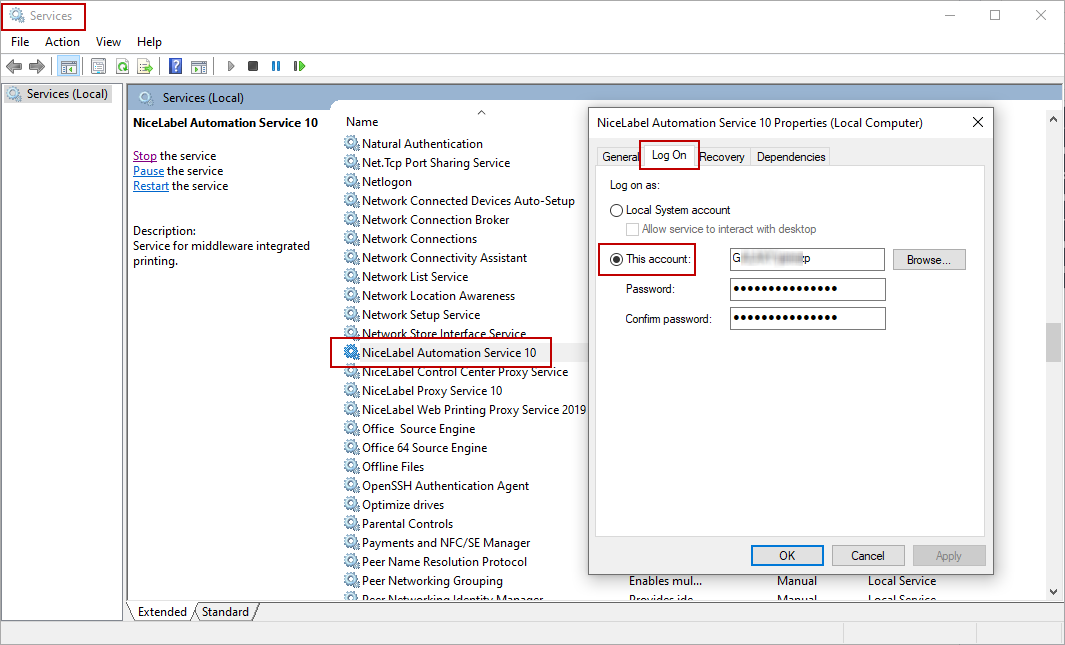
Task: Toggle Show/Hide Console Tree toolbar icon
Action: click(x=69, y=67)
